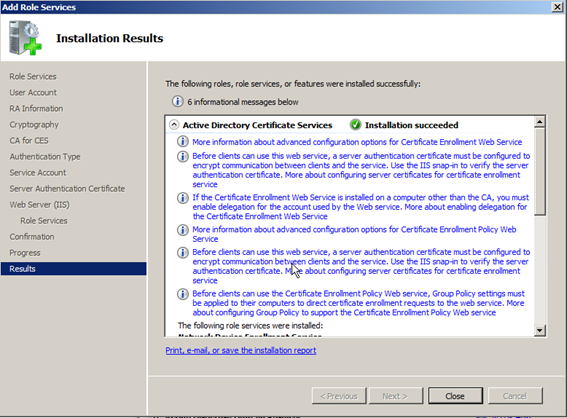Select Cryptography step in sidebar
The height and width of the screenshot is (418, 567).
point(34,124)
